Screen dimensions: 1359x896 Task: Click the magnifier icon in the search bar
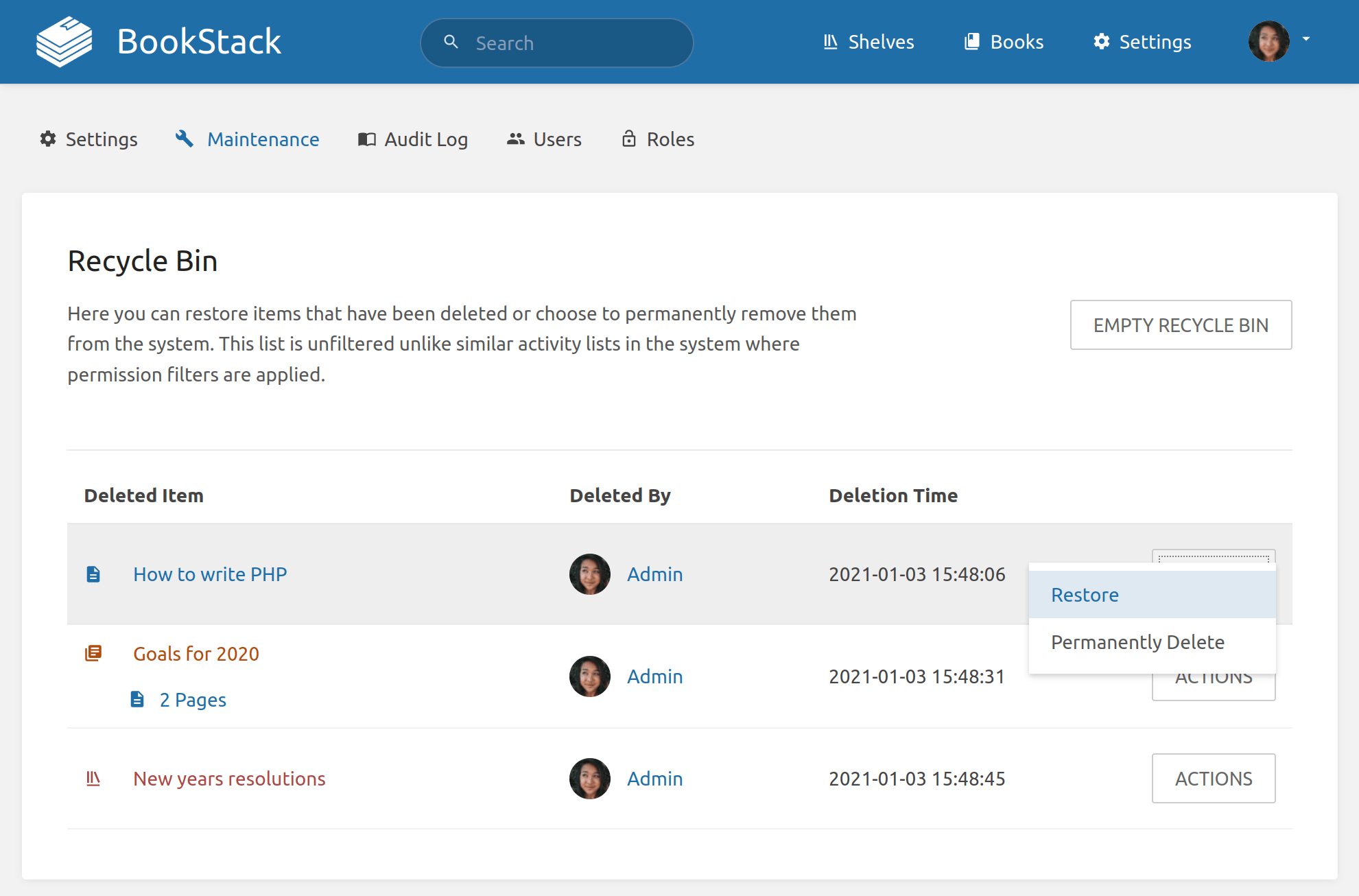[451, 42]
